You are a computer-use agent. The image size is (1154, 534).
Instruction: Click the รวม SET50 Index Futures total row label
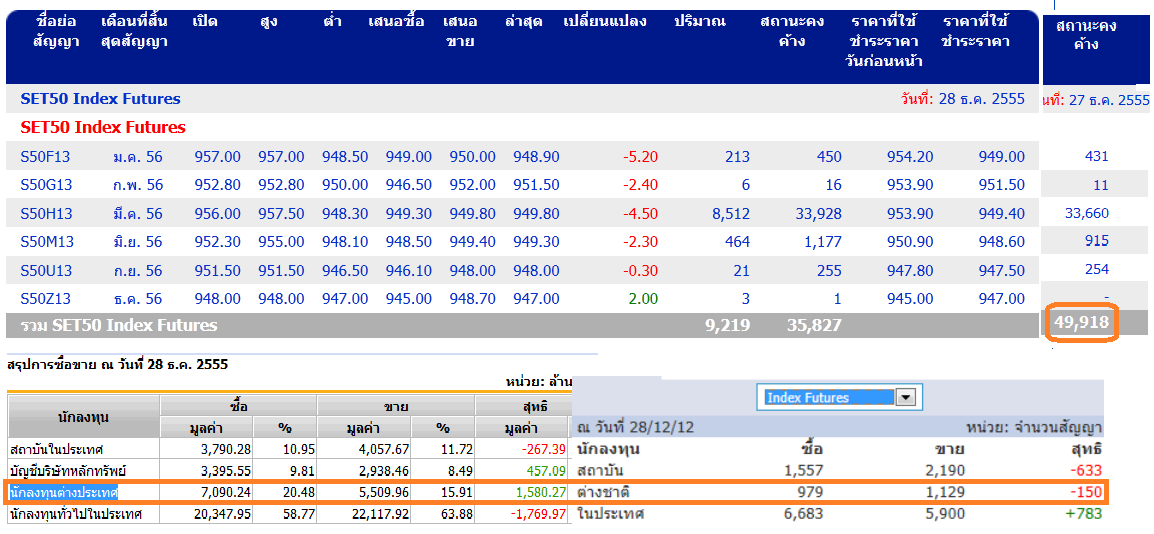coord(119,324)
